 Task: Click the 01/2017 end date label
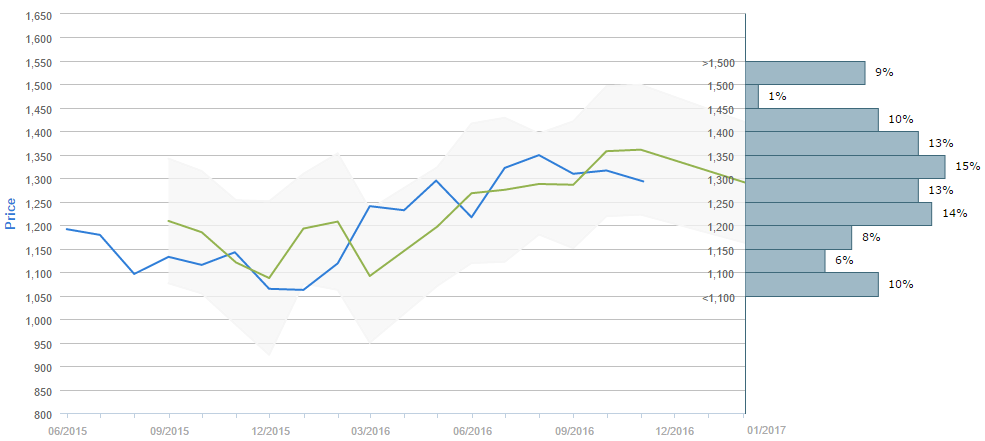point(766,430)
